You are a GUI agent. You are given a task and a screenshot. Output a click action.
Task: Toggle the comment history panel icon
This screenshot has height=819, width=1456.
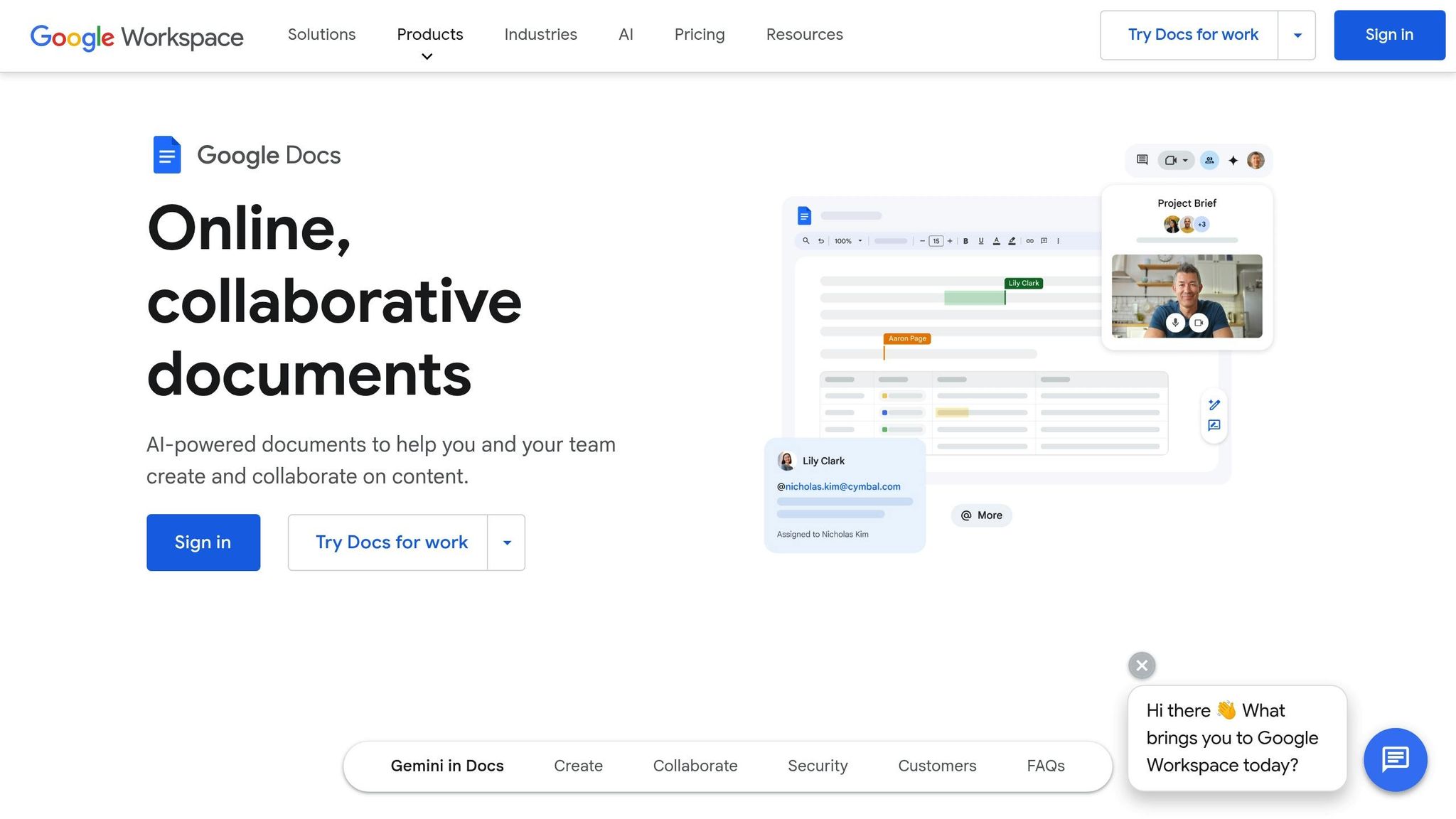click(x=1142, y=160)
